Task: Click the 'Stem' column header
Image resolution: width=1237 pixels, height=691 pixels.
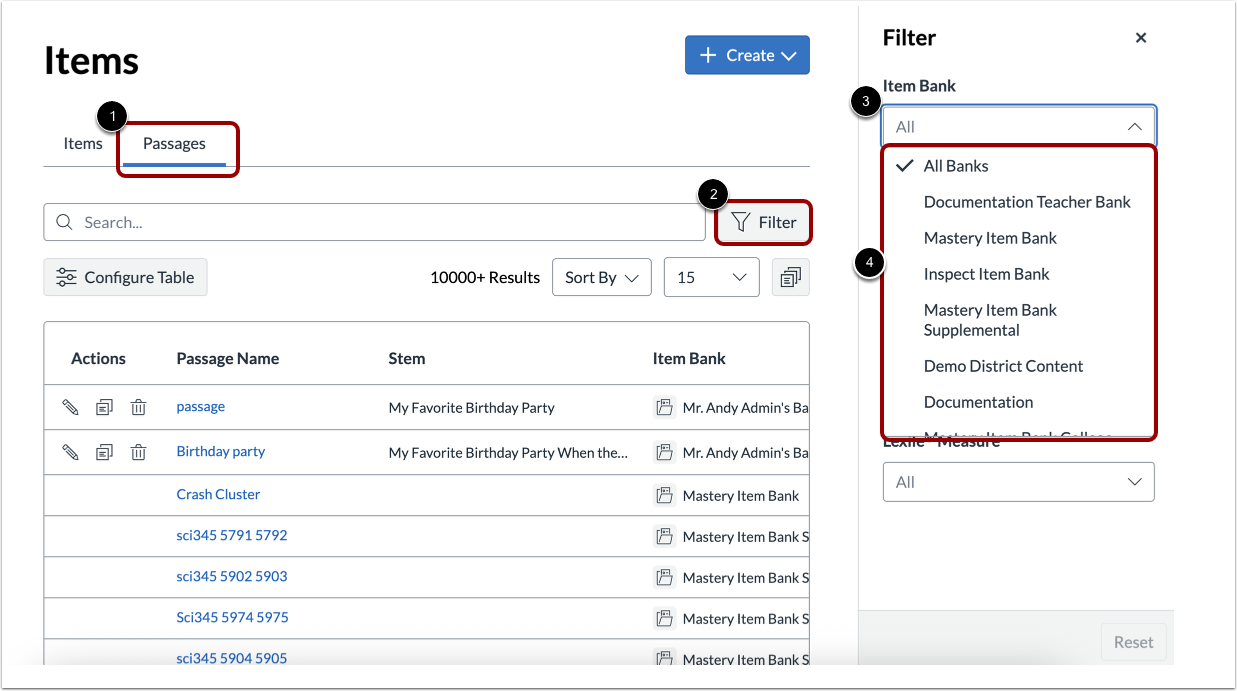Action: (407, 358)
